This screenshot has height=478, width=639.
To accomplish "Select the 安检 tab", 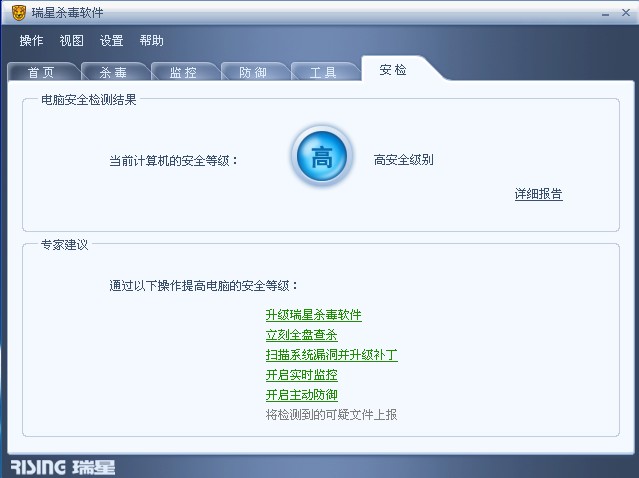I will click(393, 70).
